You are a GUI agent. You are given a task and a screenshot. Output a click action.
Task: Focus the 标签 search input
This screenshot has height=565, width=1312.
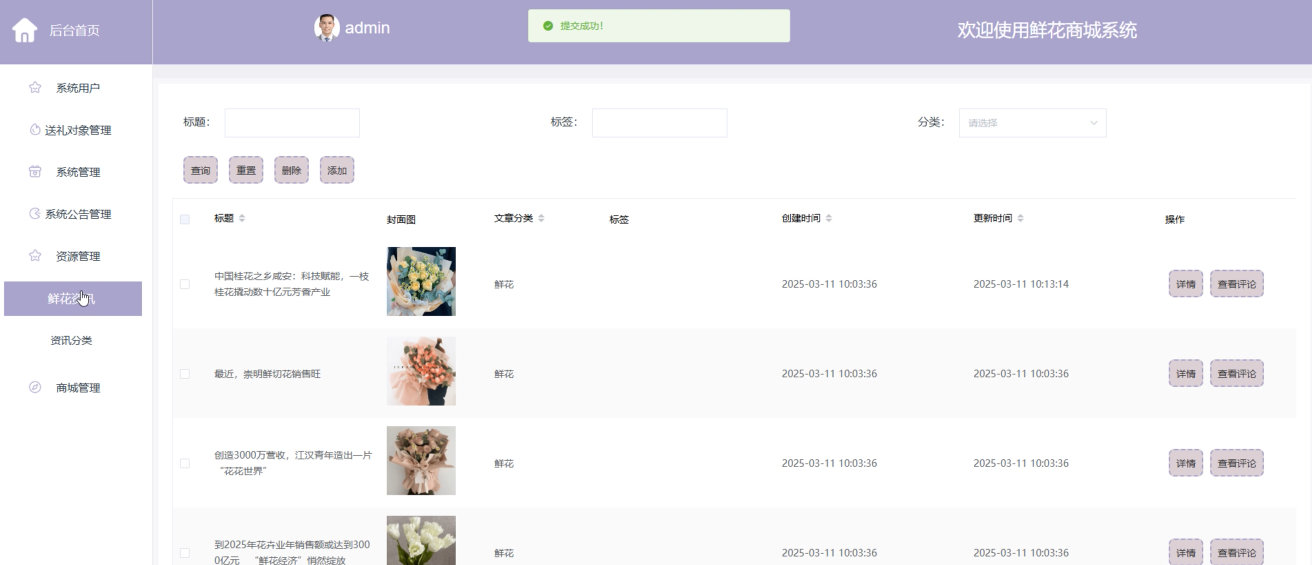click(660, 123)
